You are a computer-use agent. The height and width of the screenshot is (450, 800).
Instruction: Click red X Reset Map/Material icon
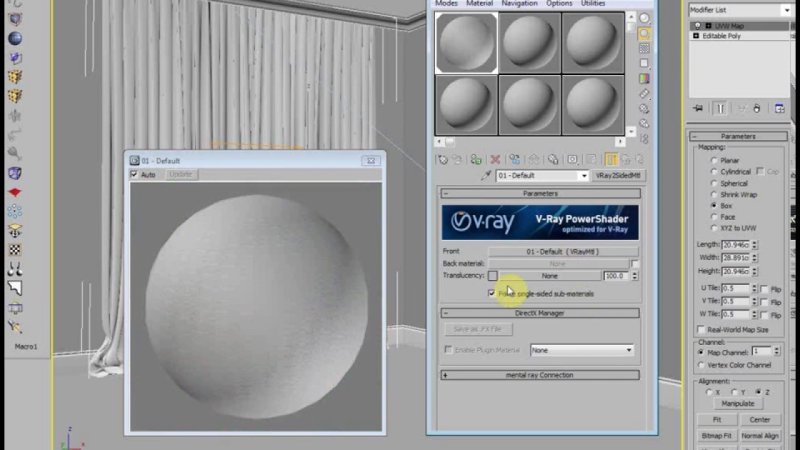pyautogui.click(x=494, y=160)
